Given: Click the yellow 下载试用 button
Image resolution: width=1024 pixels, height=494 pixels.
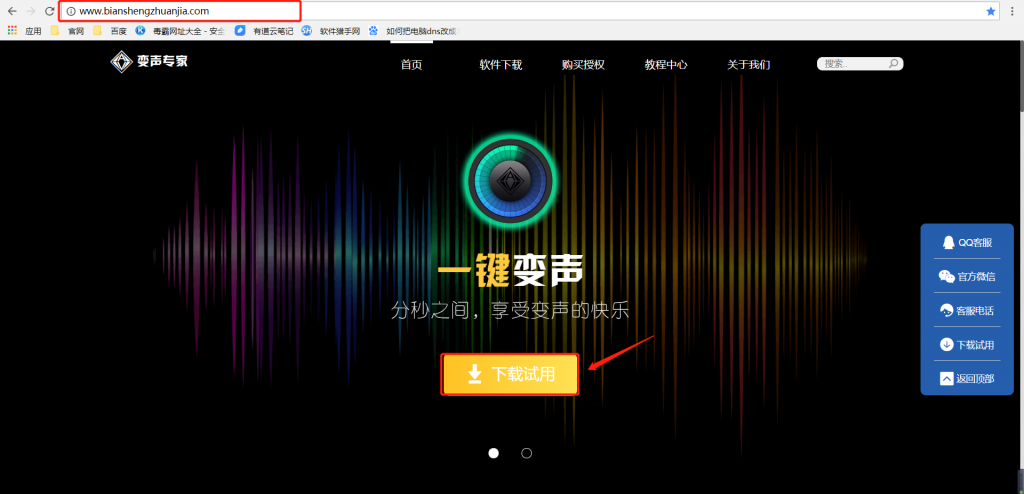Looking at the screenshot, I should coord(510,374).
